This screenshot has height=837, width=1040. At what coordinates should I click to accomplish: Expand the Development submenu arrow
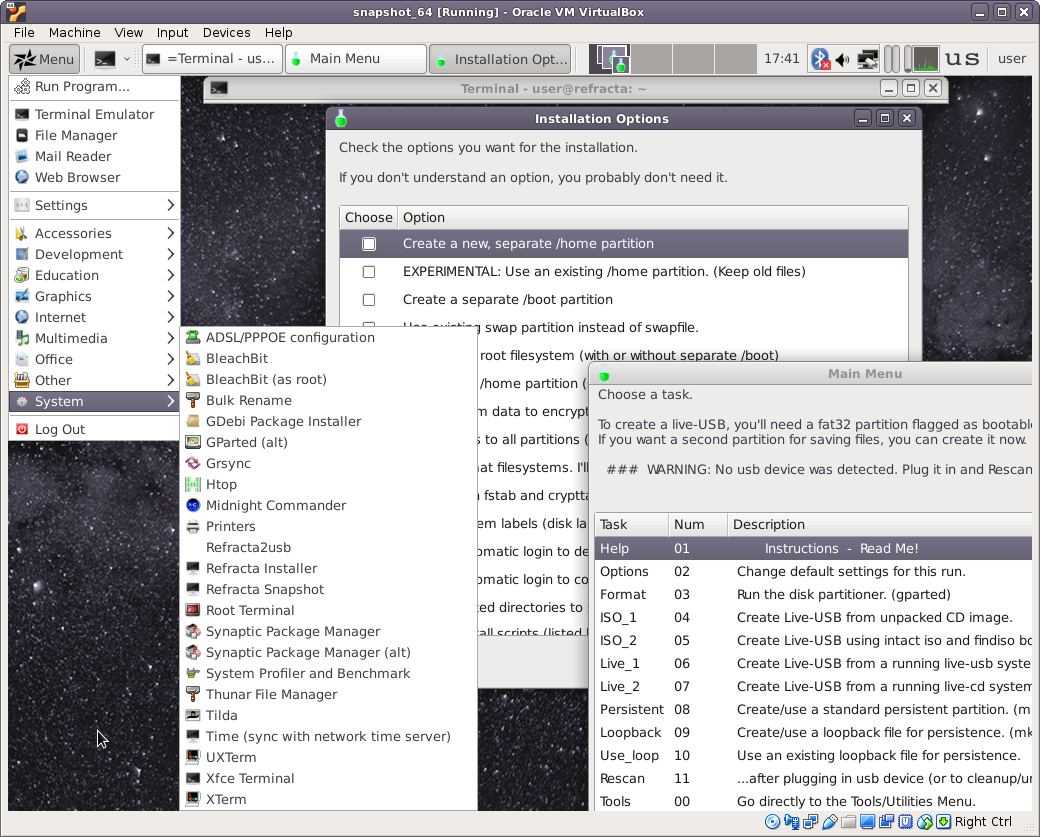170,254
